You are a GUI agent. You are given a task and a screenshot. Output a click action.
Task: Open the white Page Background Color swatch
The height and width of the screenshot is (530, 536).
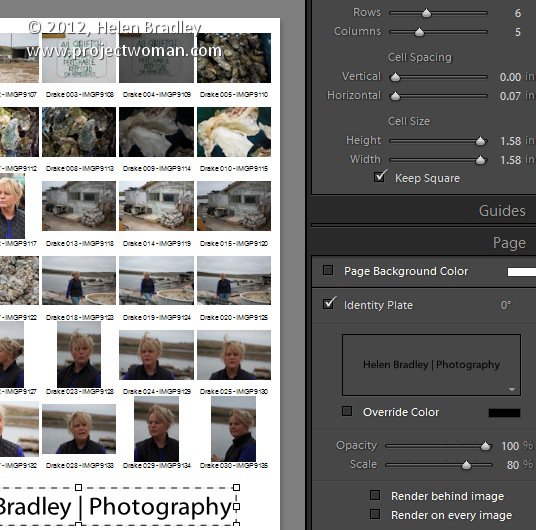click(522, 272)
